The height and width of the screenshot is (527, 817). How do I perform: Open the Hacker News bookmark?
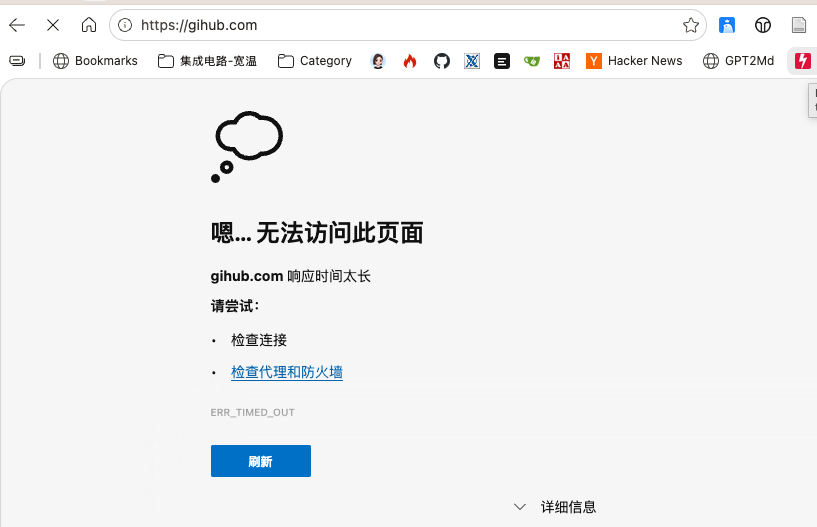coord(634,61)
